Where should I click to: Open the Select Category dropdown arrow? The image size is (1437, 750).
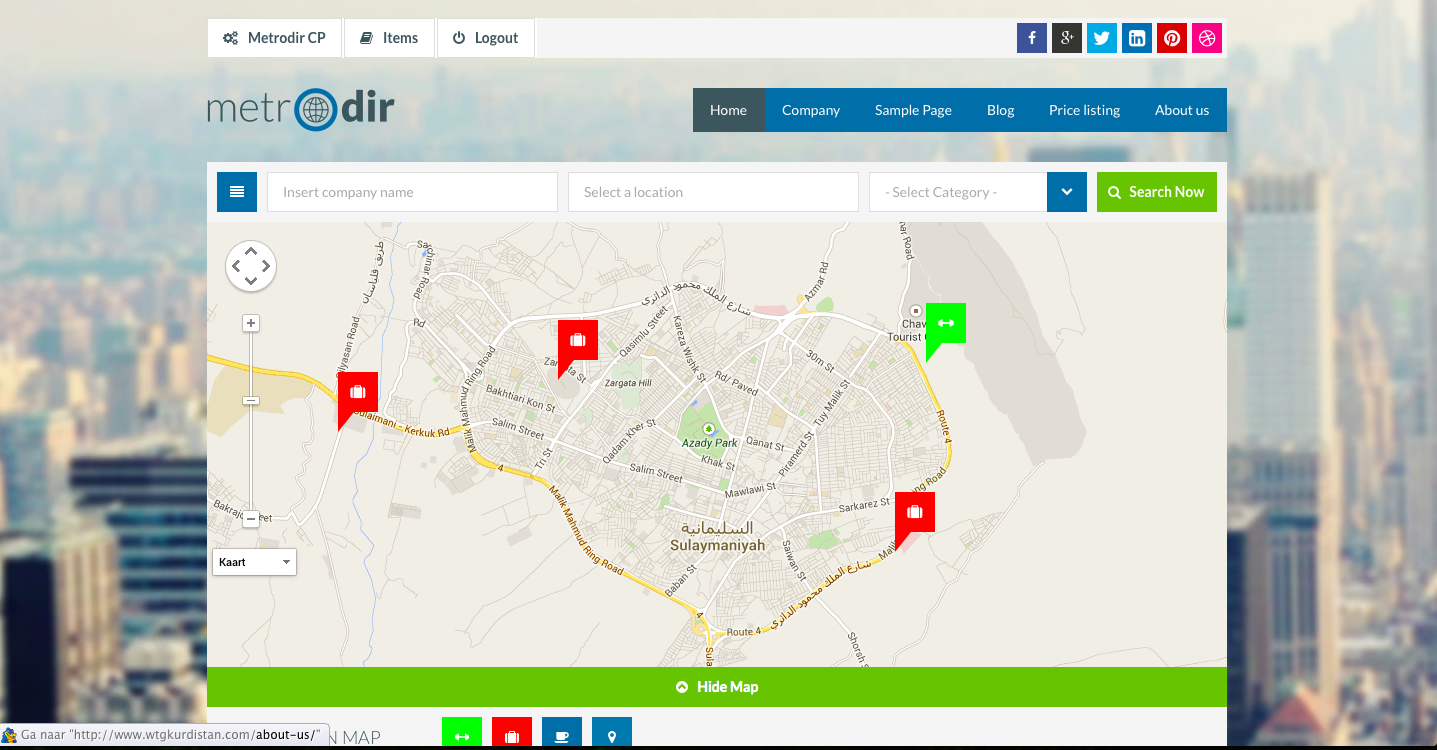(x=1067, y=192)
